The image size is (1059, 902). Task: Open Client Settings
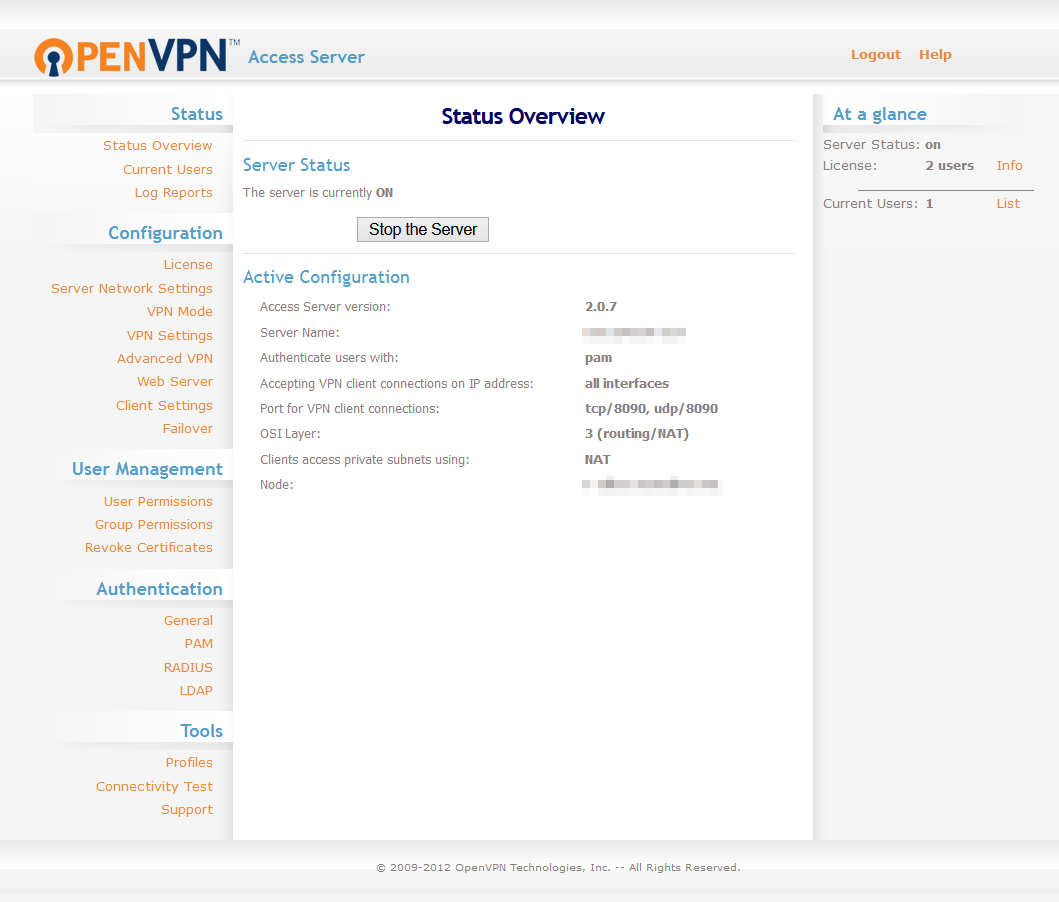(x=164, y=405)
